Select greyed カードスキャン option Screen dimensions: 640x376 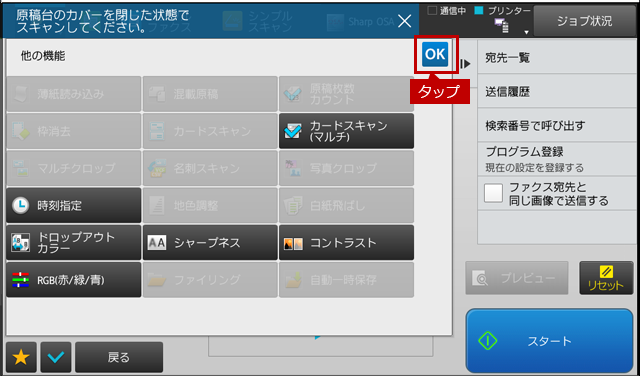coord(210,131)
